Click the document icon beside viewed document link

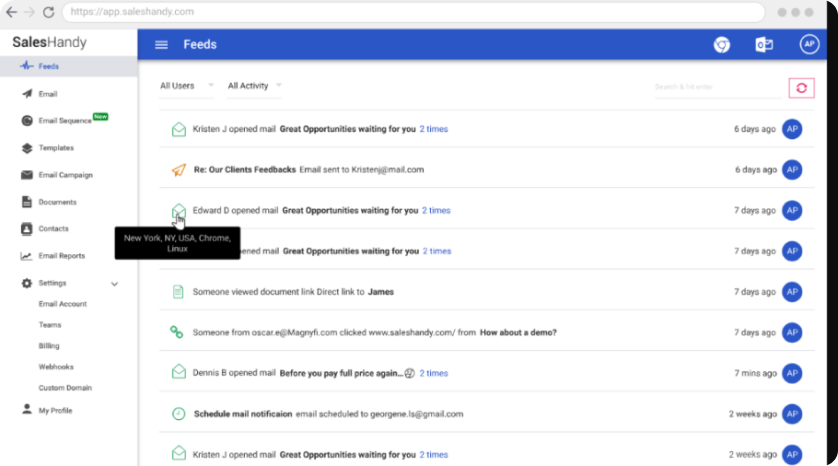pos(178,292)
